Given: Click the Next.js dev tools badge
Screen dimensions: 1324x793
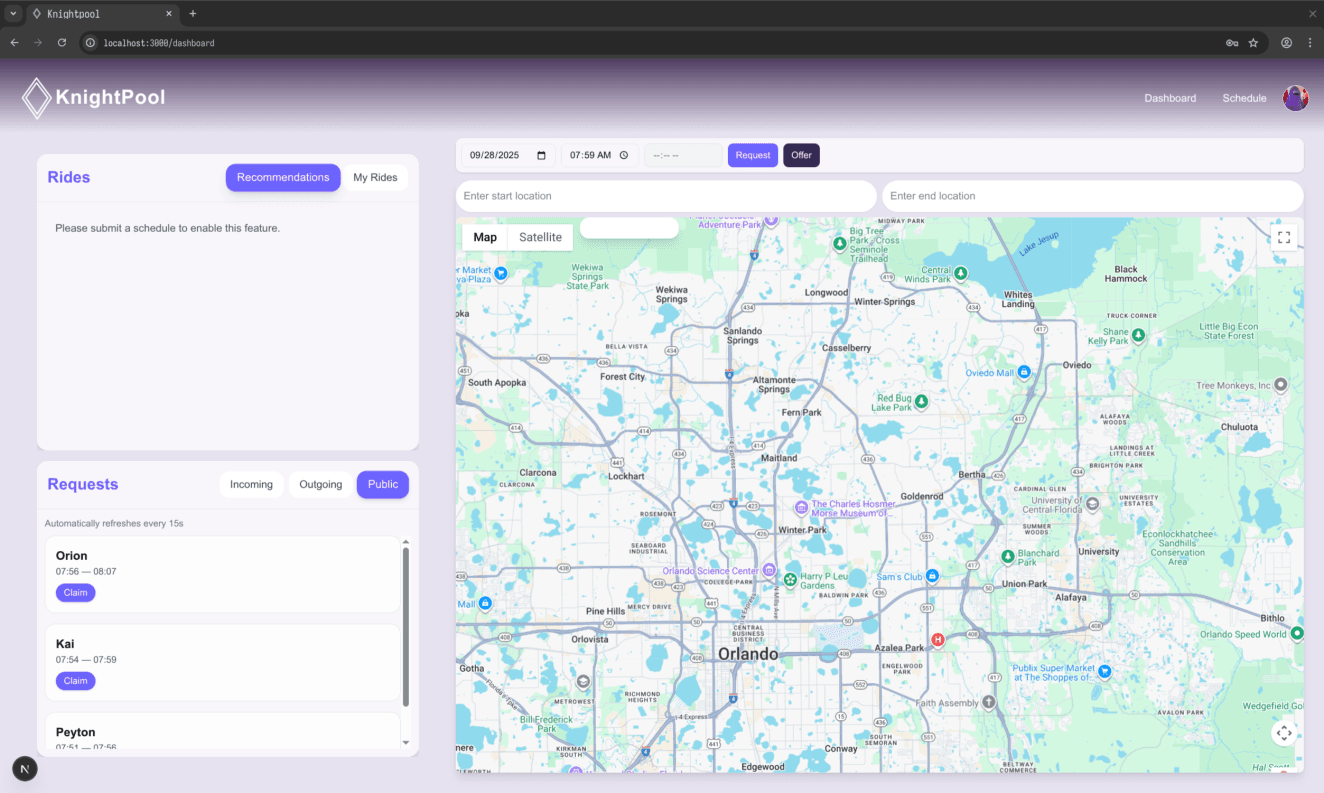Looking at the screenshot, I should point(25,768).
